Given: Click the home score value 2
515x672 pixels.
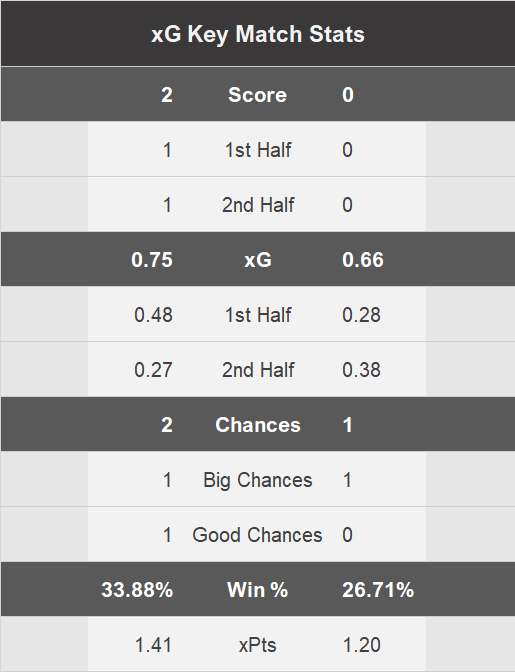Looking at the screenshot, I should pyautogui.click(x=167, y=95).
